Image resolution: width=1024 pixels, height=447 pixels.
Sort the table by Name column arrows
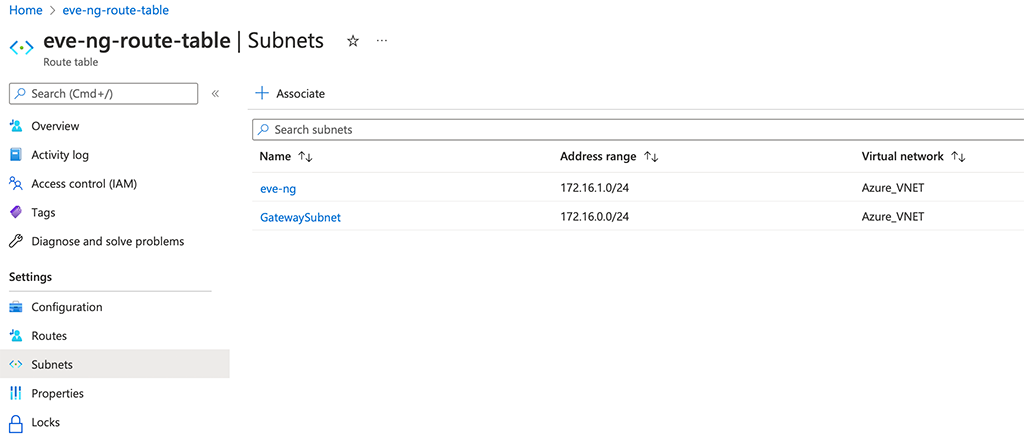306,157
